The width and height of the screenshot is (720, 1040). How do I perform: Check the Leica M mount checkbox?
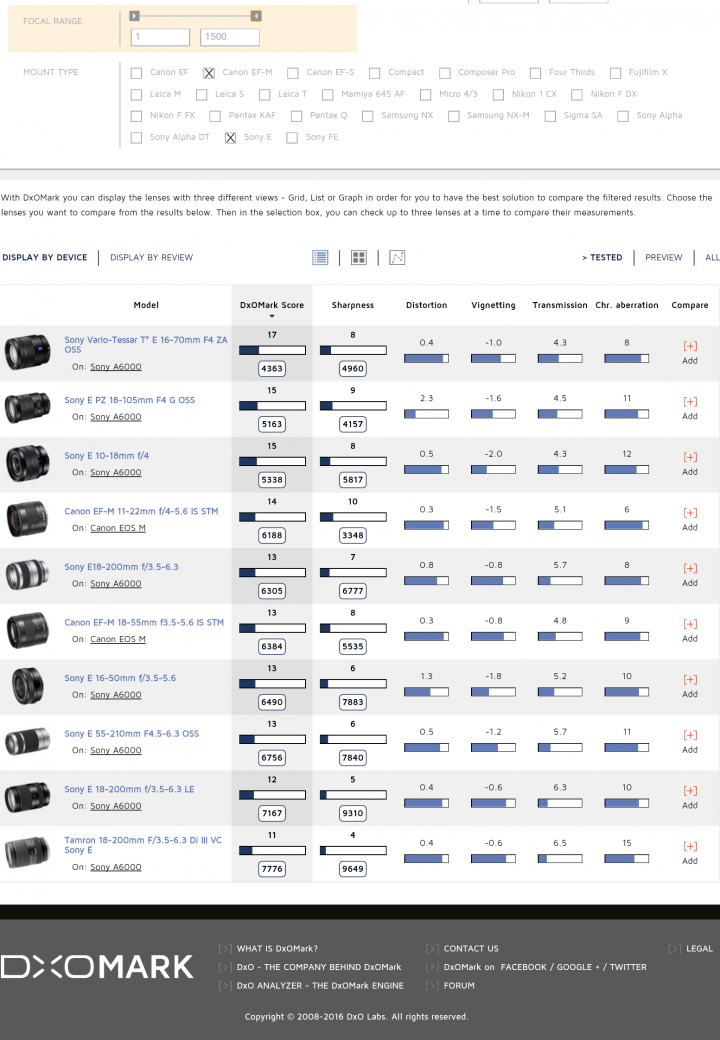[x=137, y=95]
